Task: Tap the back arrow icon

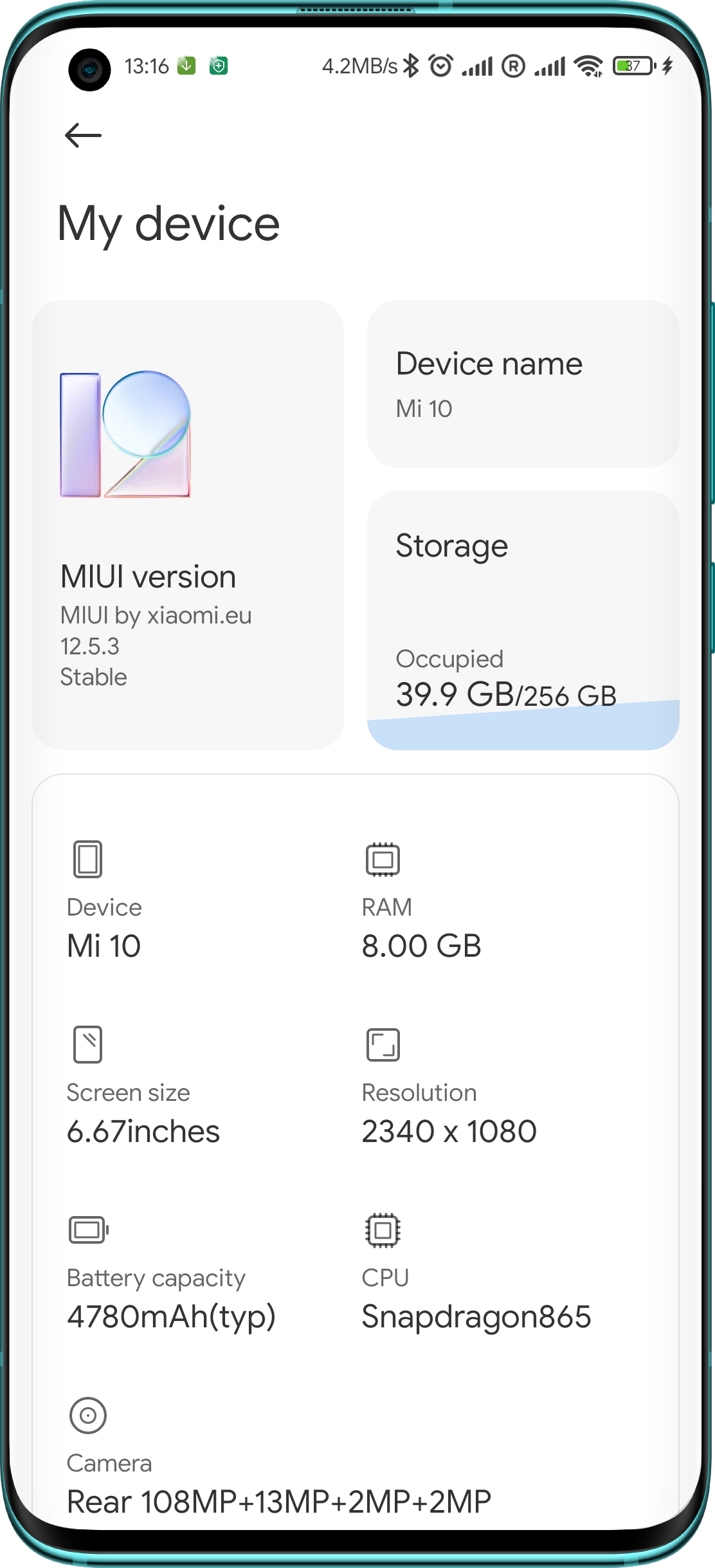Action: [x=84, y=135]
